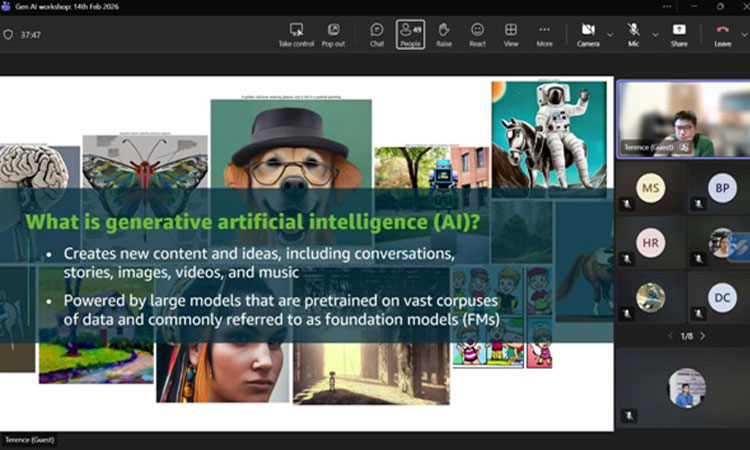Open the More actions menu
Viewport: 750px width, 450px height.
(x=544, y=34)
